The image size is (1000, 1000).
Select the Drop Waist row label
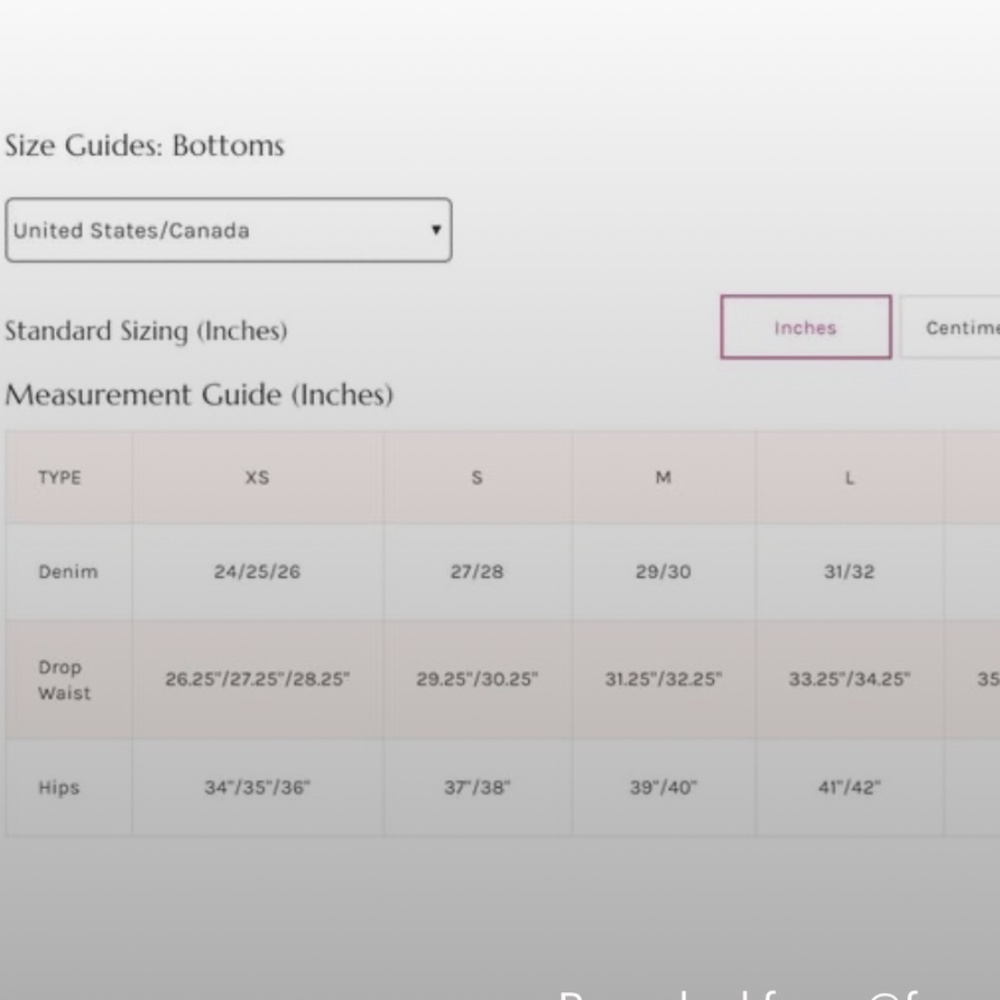pos(64,680)
